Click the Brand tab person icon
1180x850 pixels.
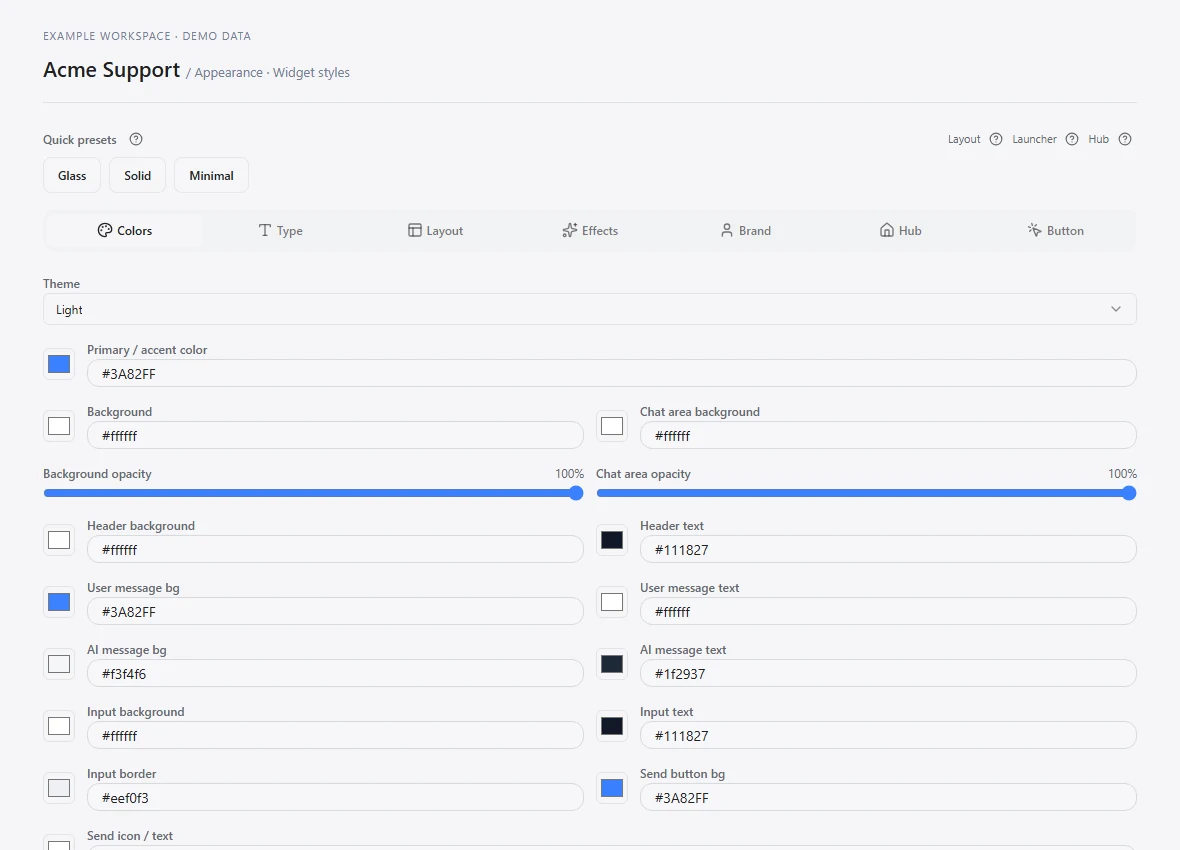[726, 230]
